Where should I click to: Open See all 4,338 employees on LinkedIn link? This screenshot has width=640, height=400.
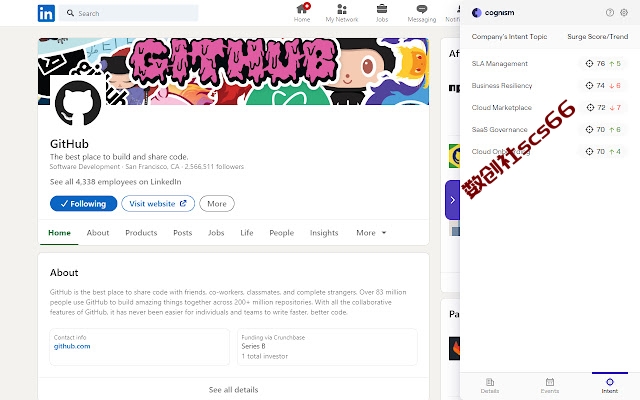(x=116, y=182)
